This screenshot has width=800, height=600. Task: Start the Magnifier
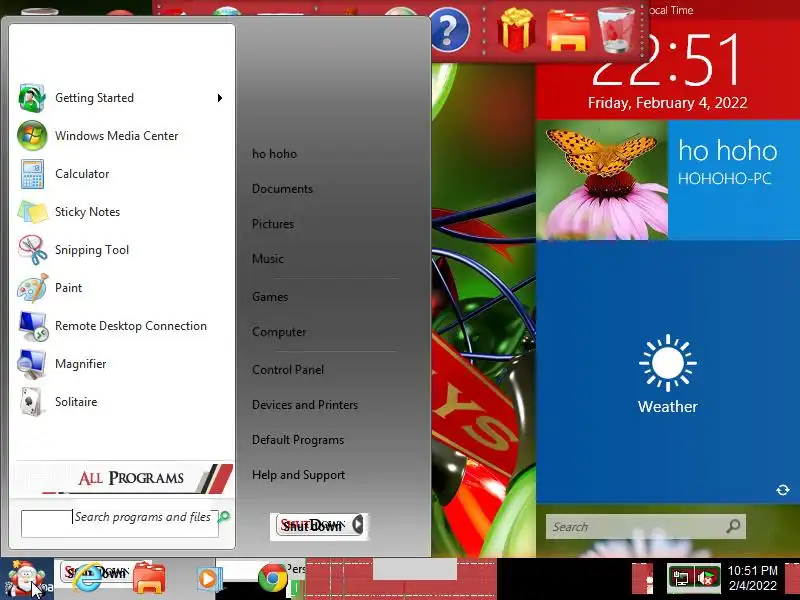[121, 364]
